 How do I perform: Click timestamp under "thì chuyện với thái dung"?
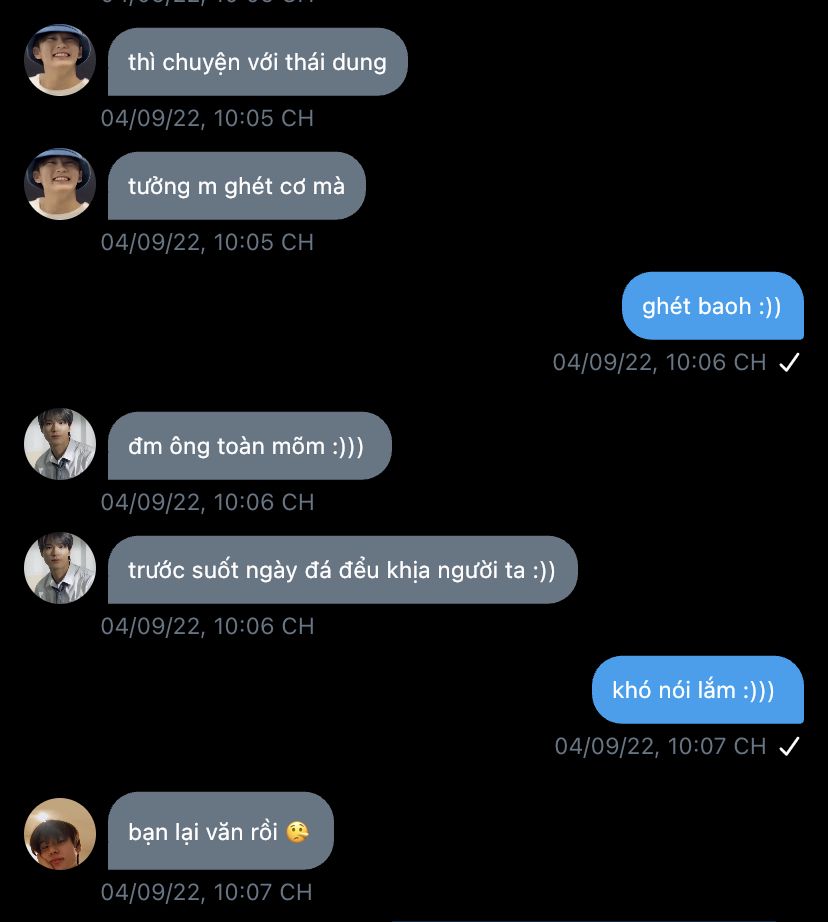click(x=207, y=119)
